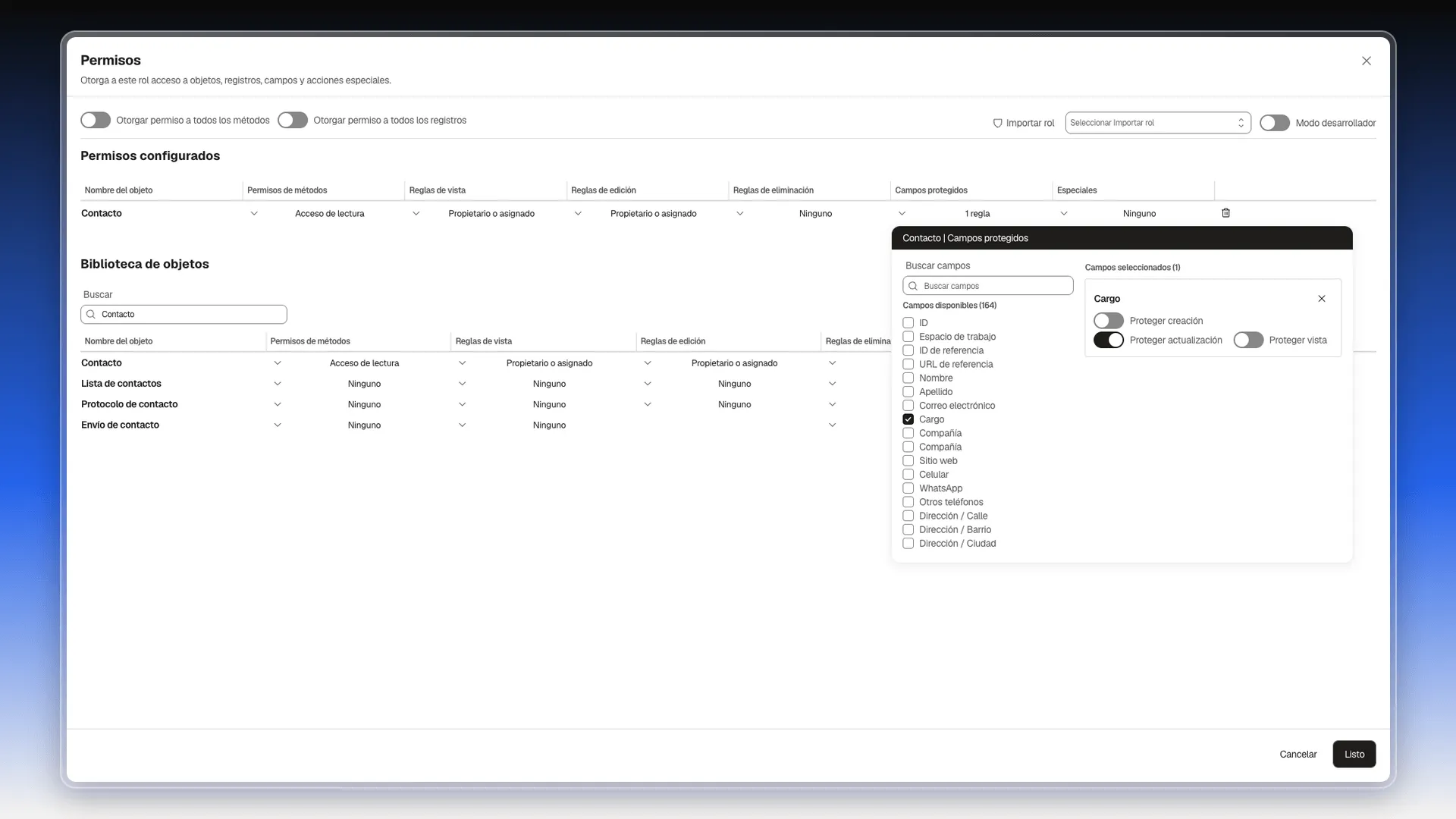
Task: Click the magnifier icon in Buscar campos box
Action: point(913,286)
